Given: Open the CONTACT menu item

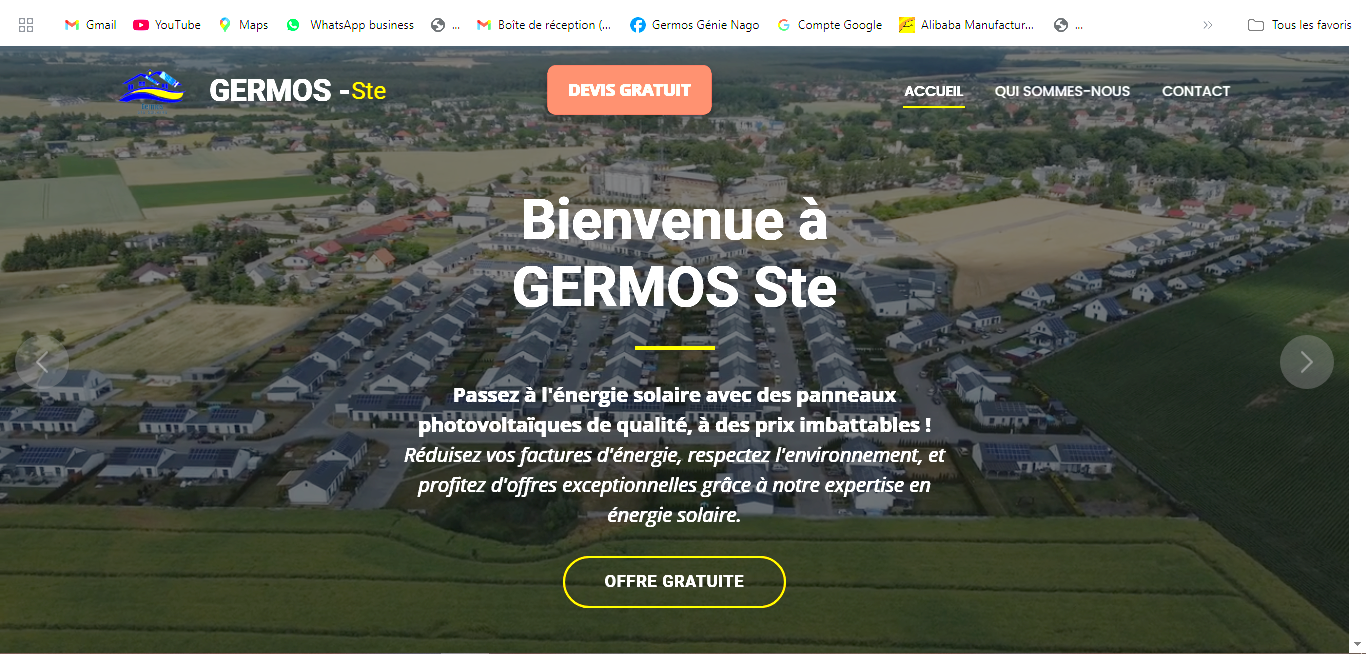Looking at the screenshot, I should (1196, 91).
